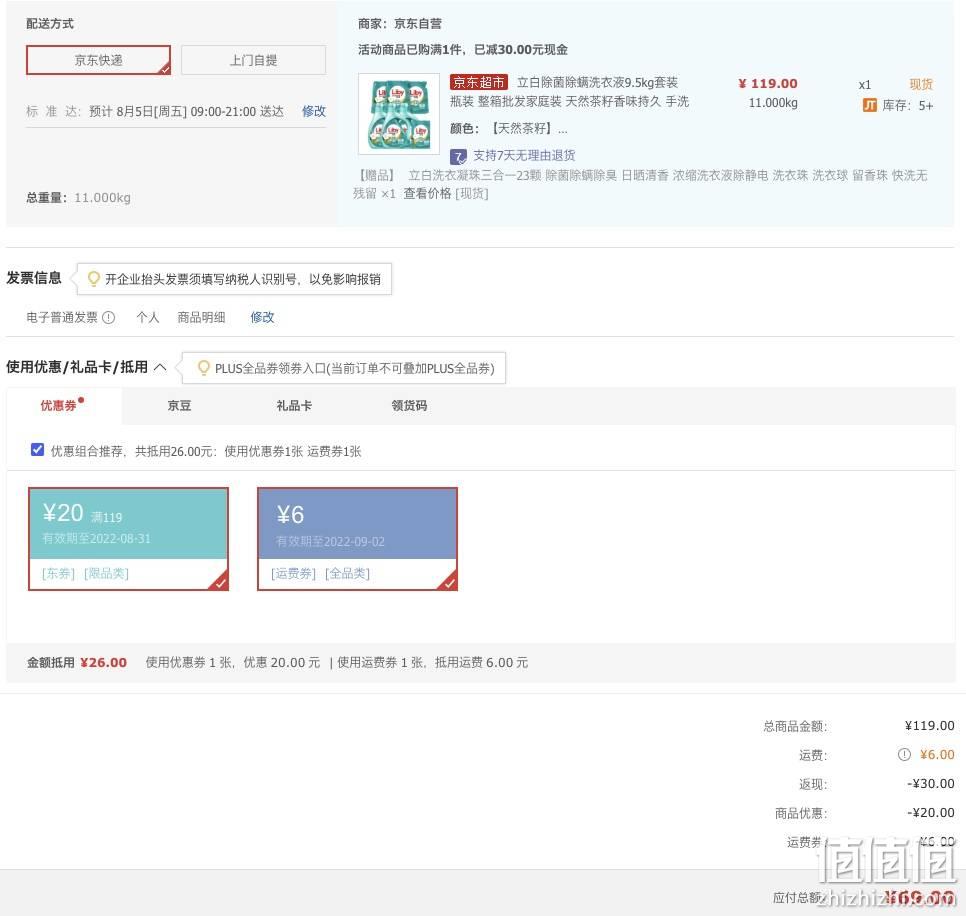Click 查看价格 for the gift item
The height and width of the screenshot is (916, 966).
(427, 193)
